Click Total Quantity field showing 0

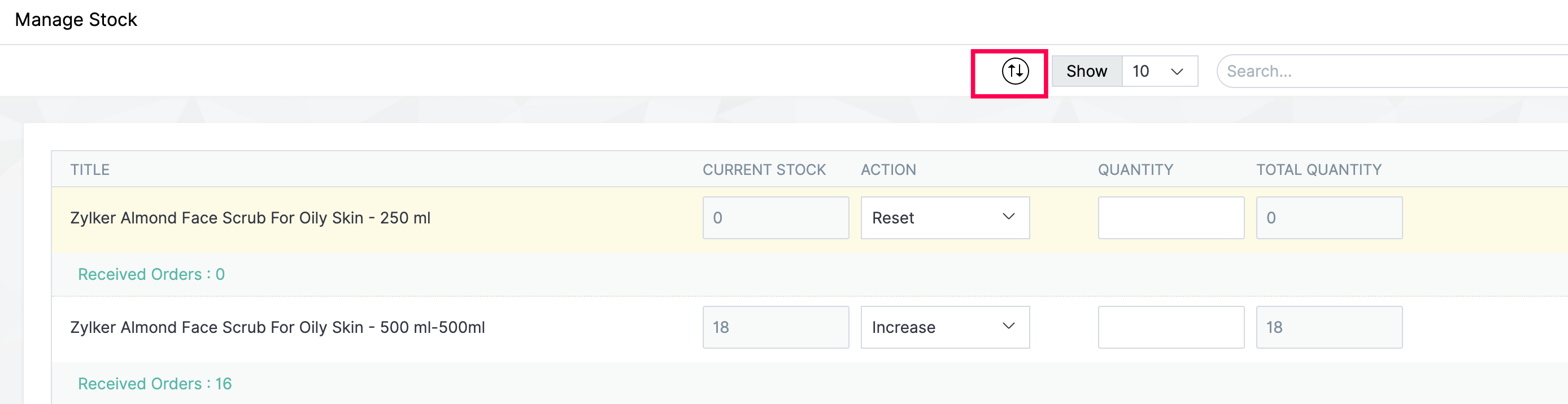coord(1328,218)
